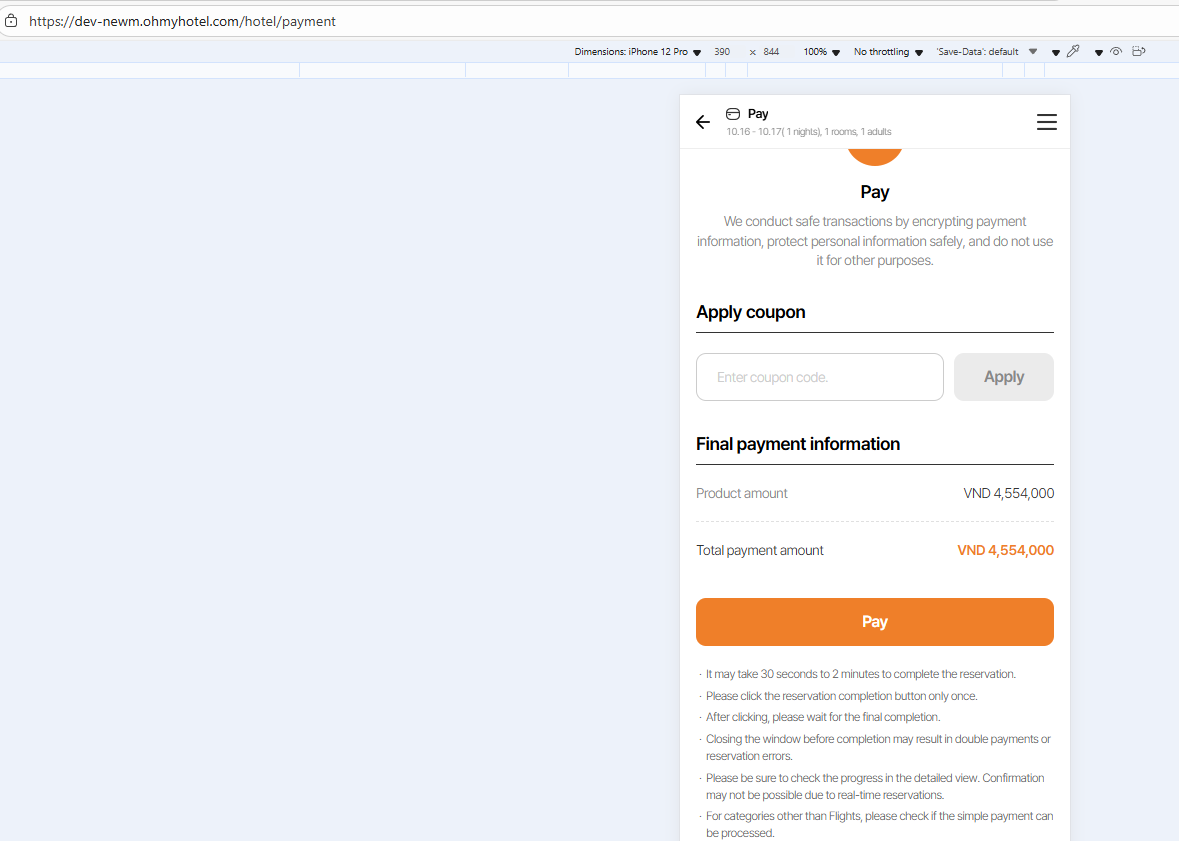Open the dropdown arrow left of eyedropper

coord(1056,53)
